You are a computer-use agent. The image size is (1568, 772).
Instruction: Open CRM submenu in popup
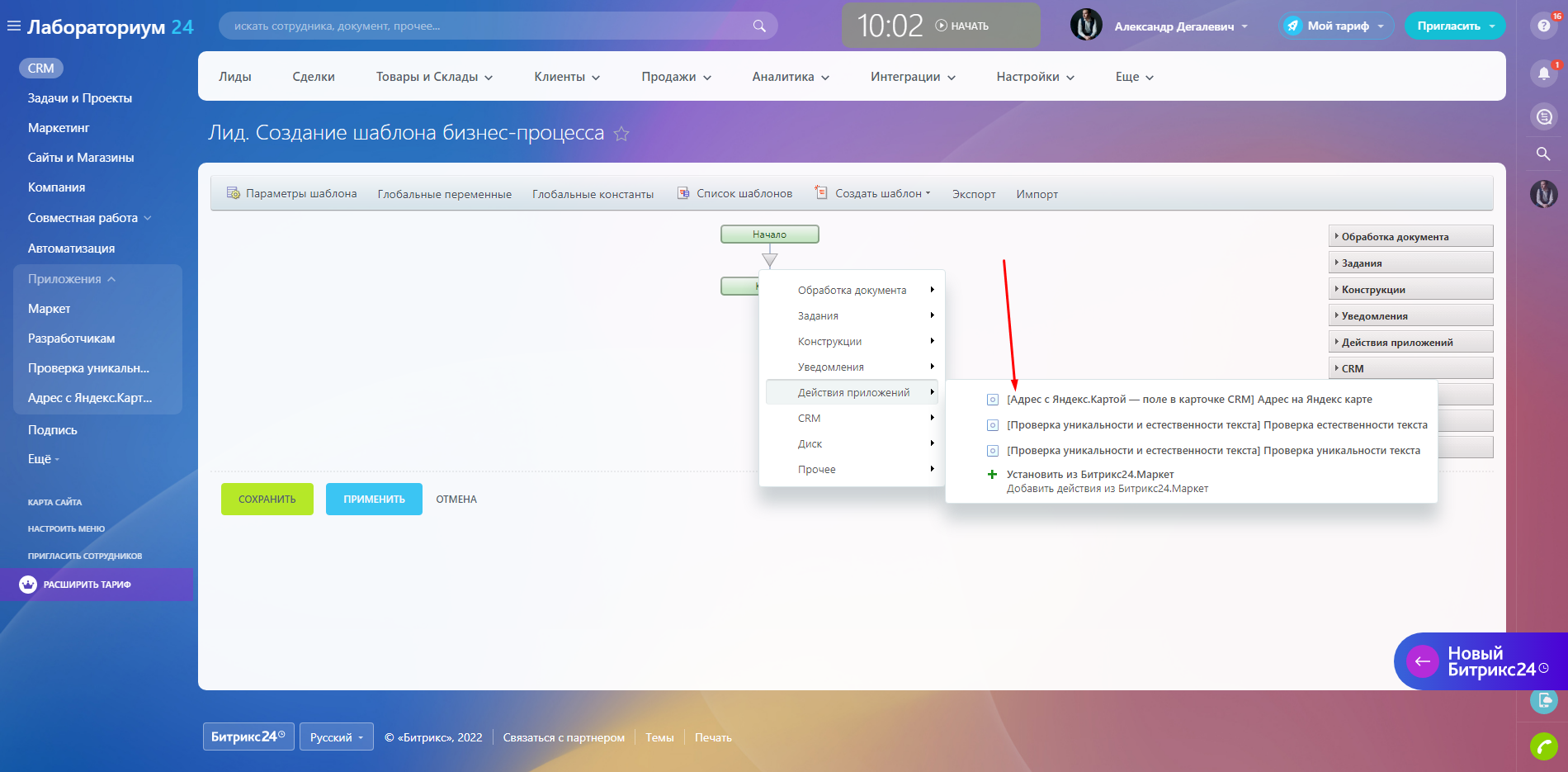[x=852, y=418]
